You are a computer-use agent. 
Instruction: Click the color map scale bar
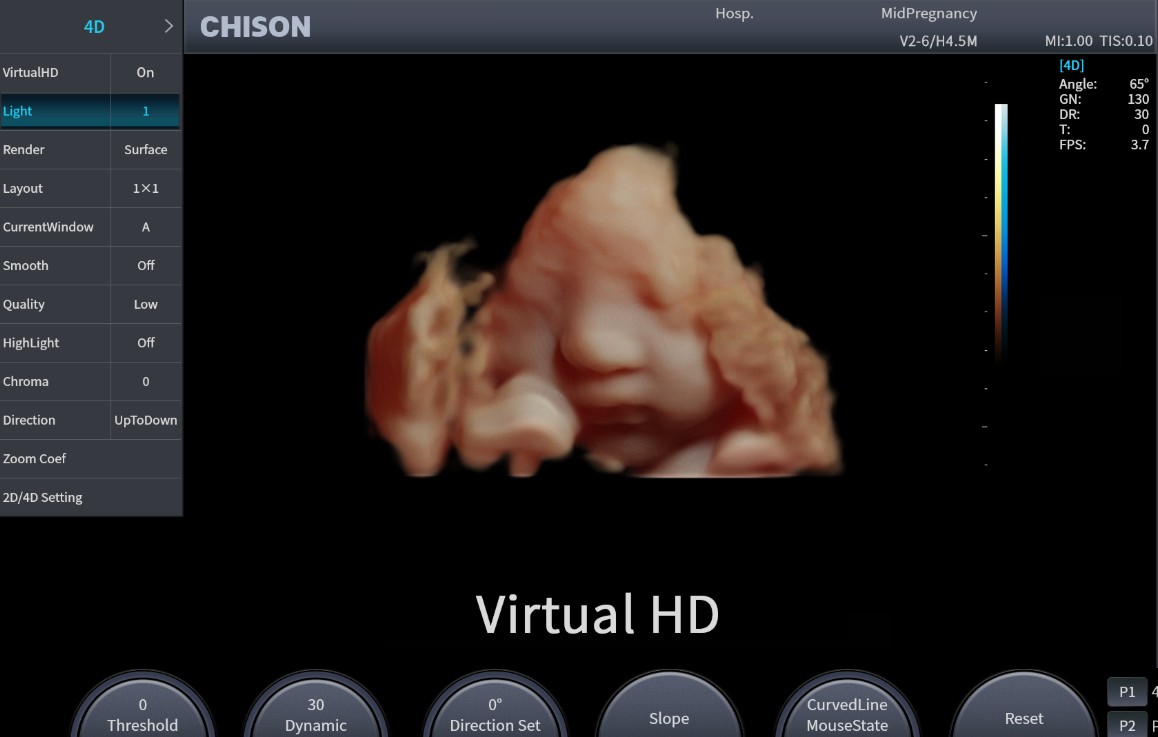tap(1001, 233)
